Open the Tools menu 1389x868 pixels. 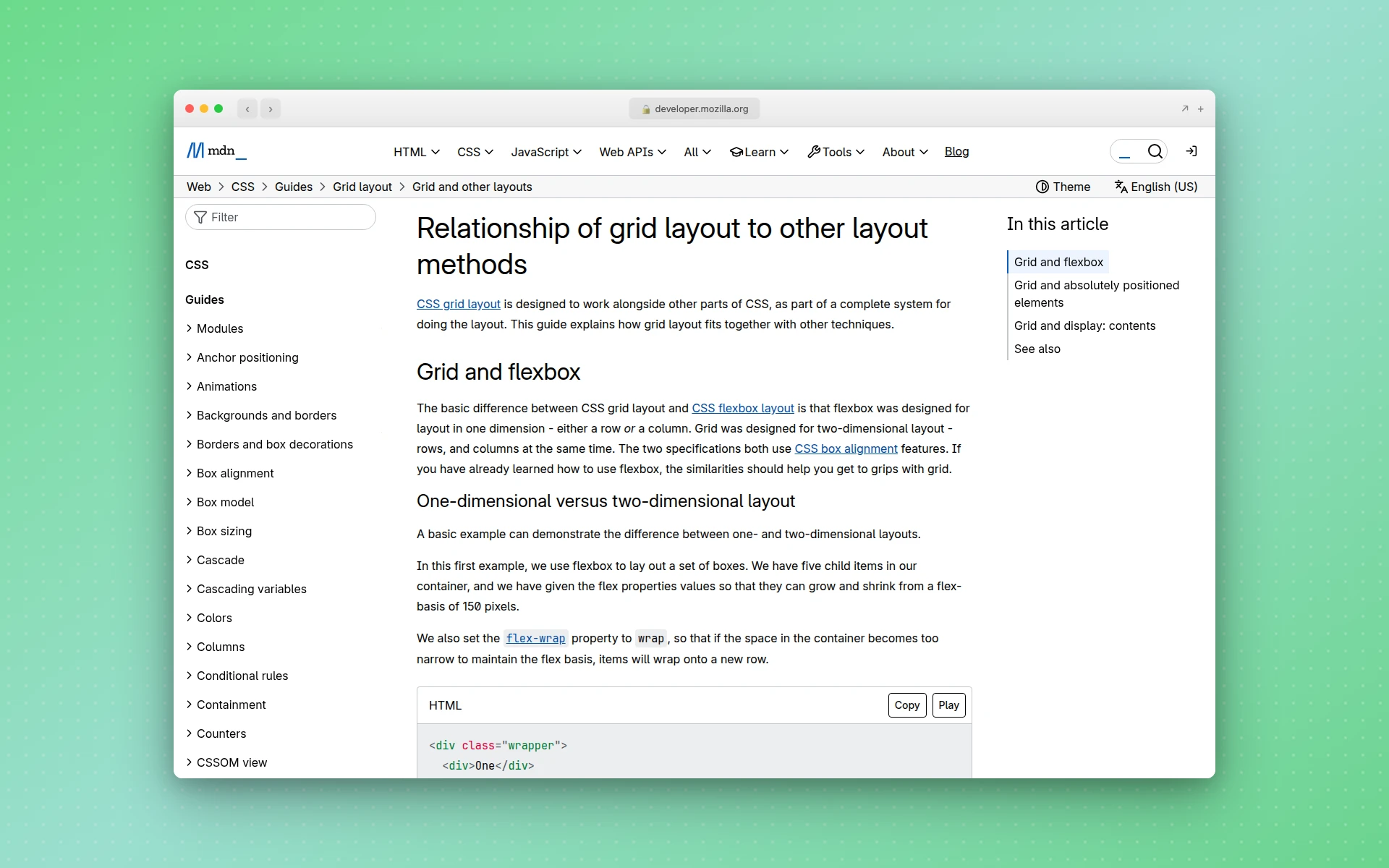[x=836, y=152]
